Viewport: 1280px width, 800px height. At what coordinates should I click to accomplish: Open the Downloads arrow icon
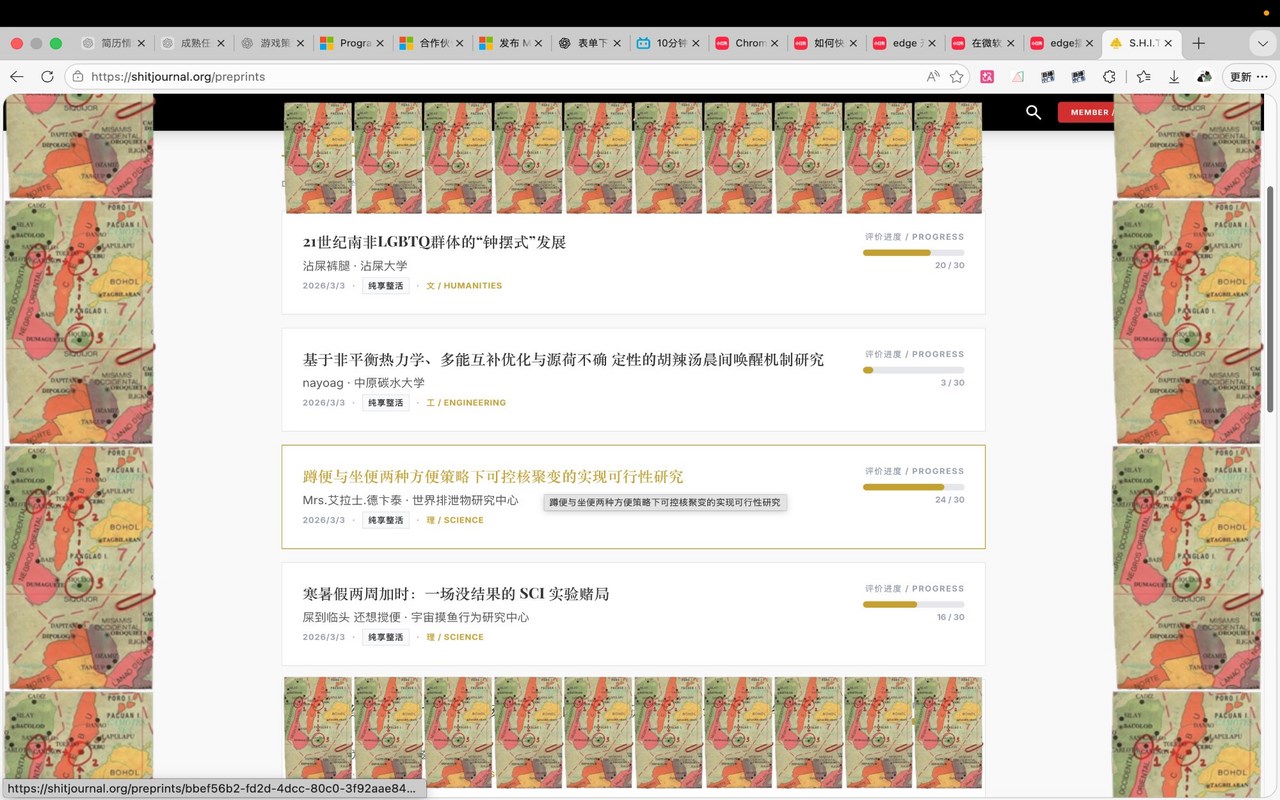pyautogui.click(x=1174, y=76)
